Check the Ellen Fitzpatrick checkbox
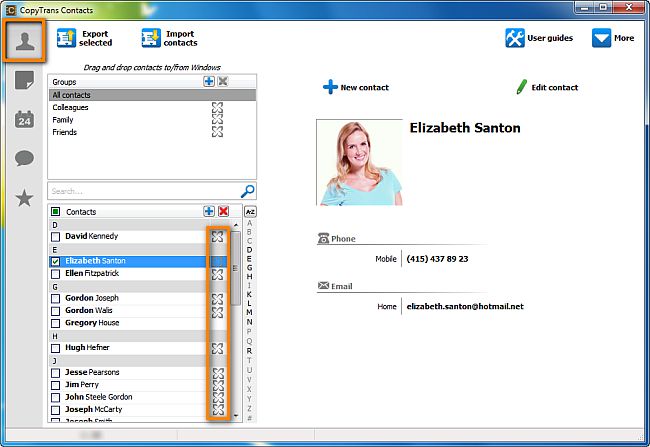The width and height of the screenshot is (650, 447). click(x=55, y=274)
